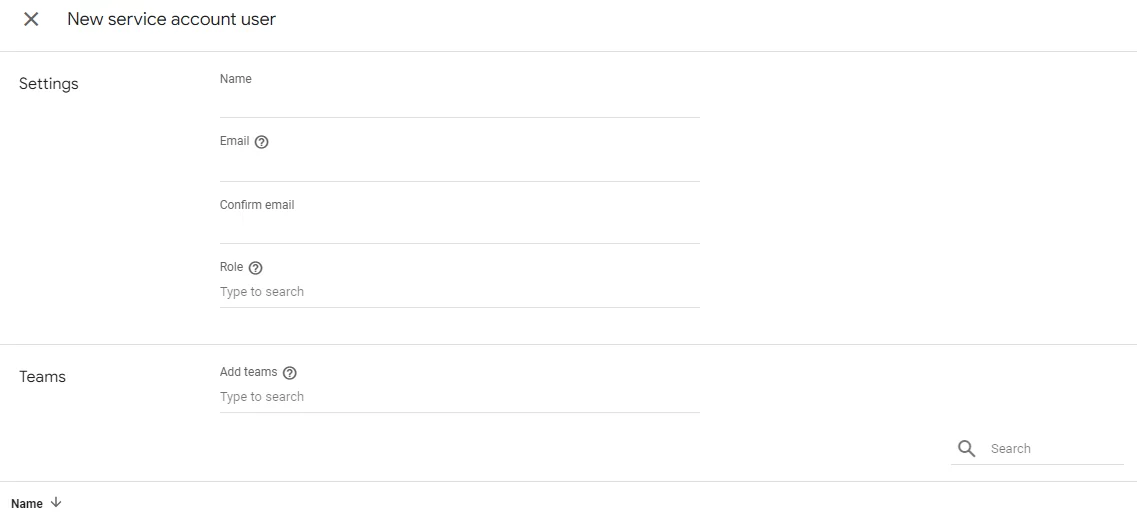Focus the Name text field
The width and height of the screenshot is (1137, 520).
(460, 104)
